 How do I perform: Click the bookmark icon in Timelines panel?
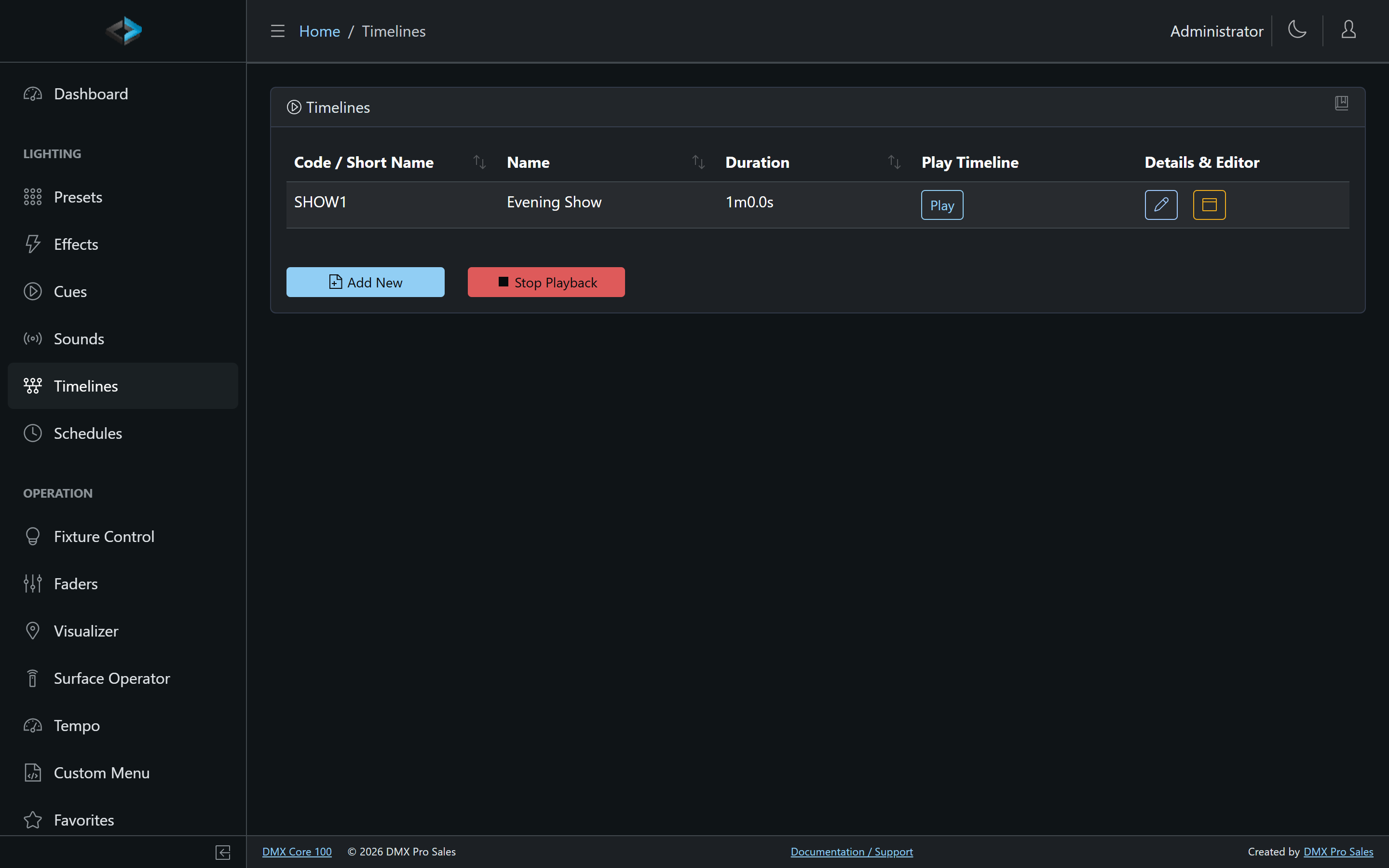(1341, 103)
